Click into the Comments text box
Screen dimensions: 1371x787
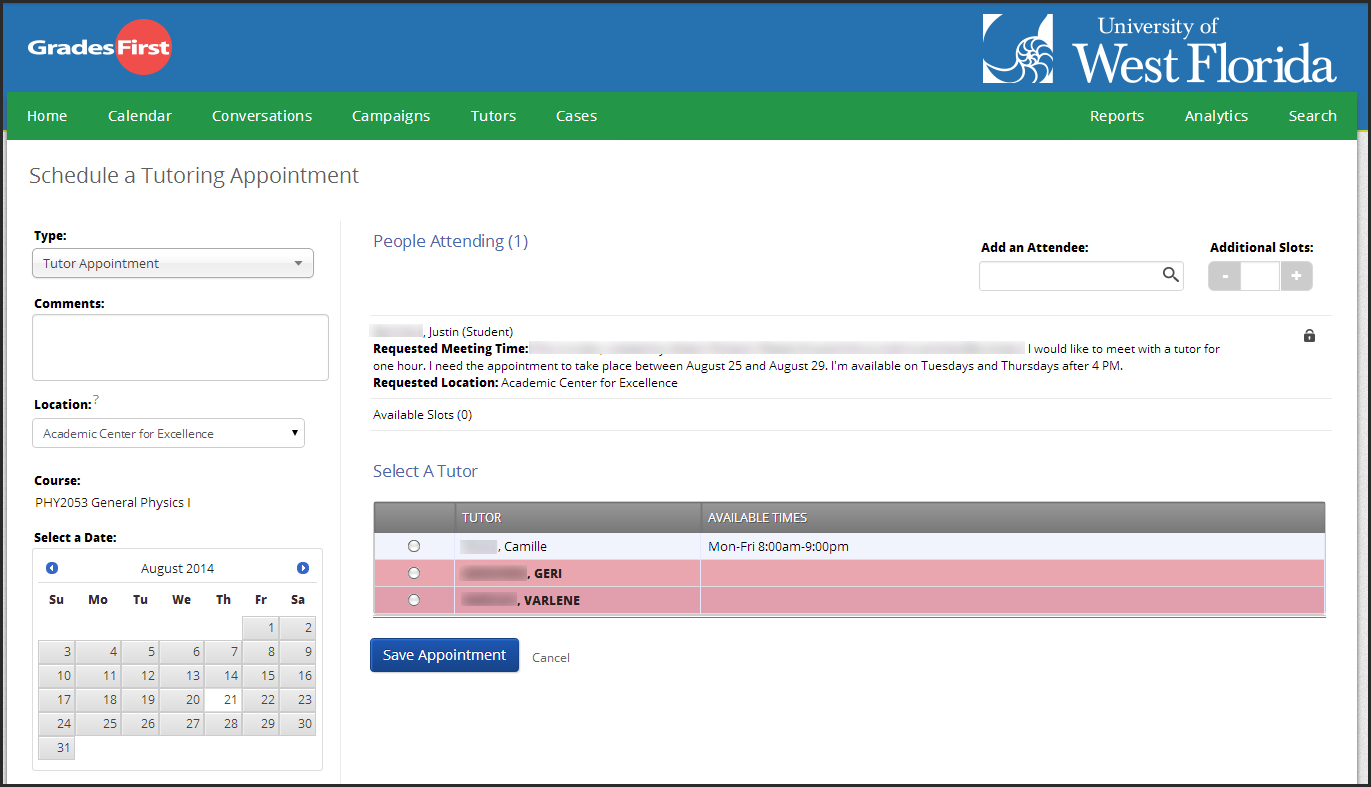pyautogui.click(x=180, y=347)
